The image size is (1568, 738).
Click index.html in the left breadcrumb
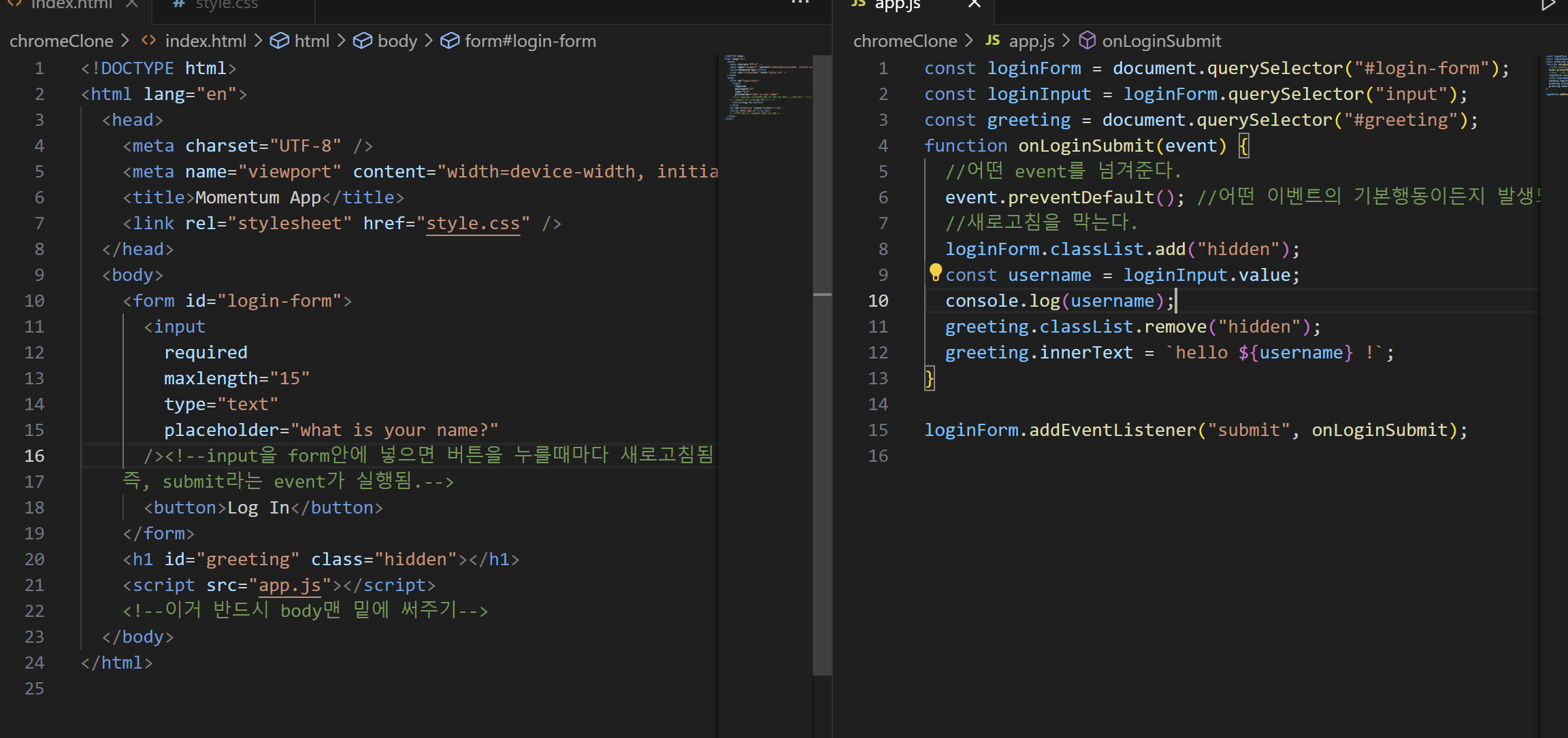pos(206,41)
